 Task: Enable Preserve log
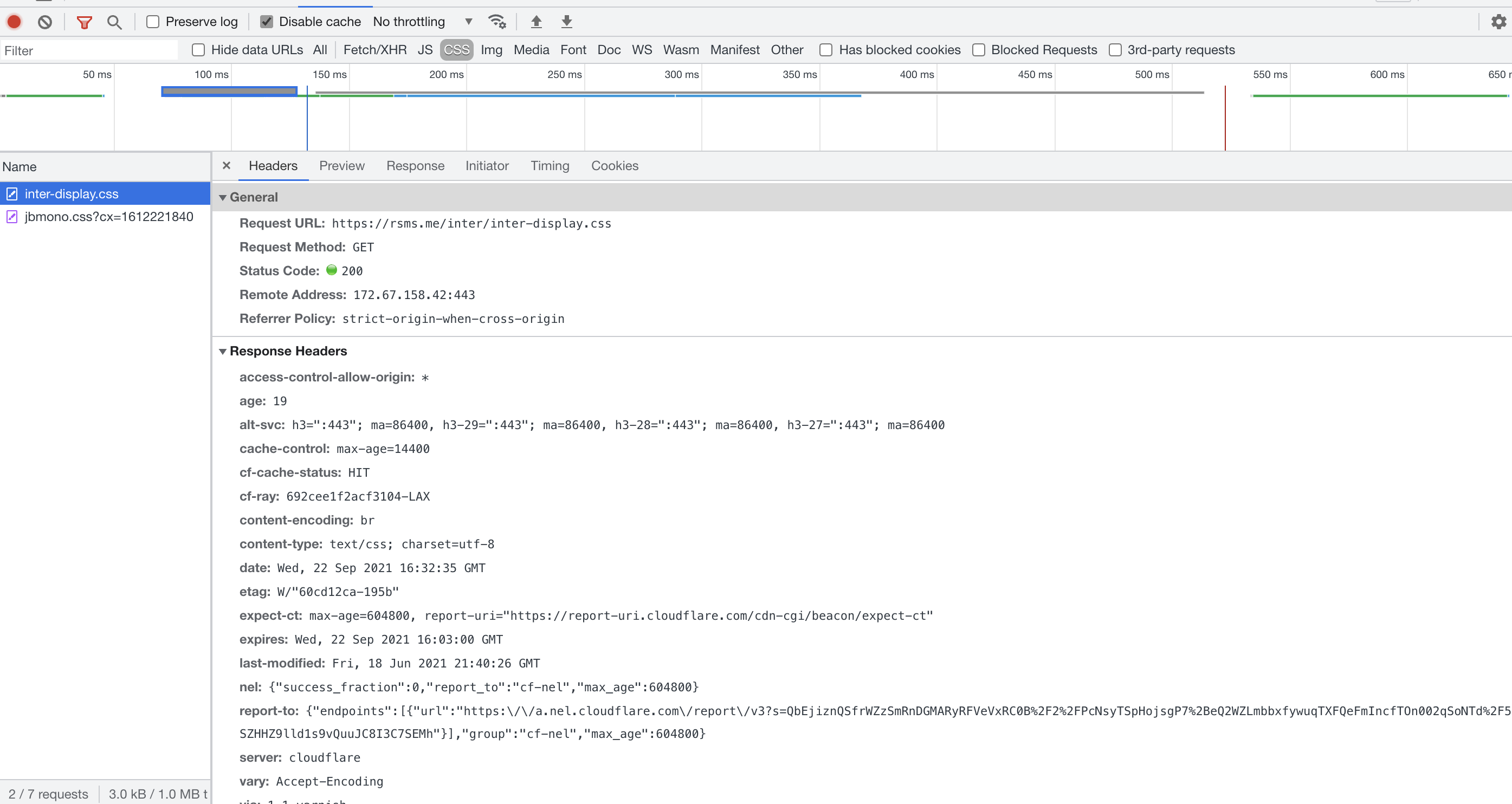pos(153,21)
